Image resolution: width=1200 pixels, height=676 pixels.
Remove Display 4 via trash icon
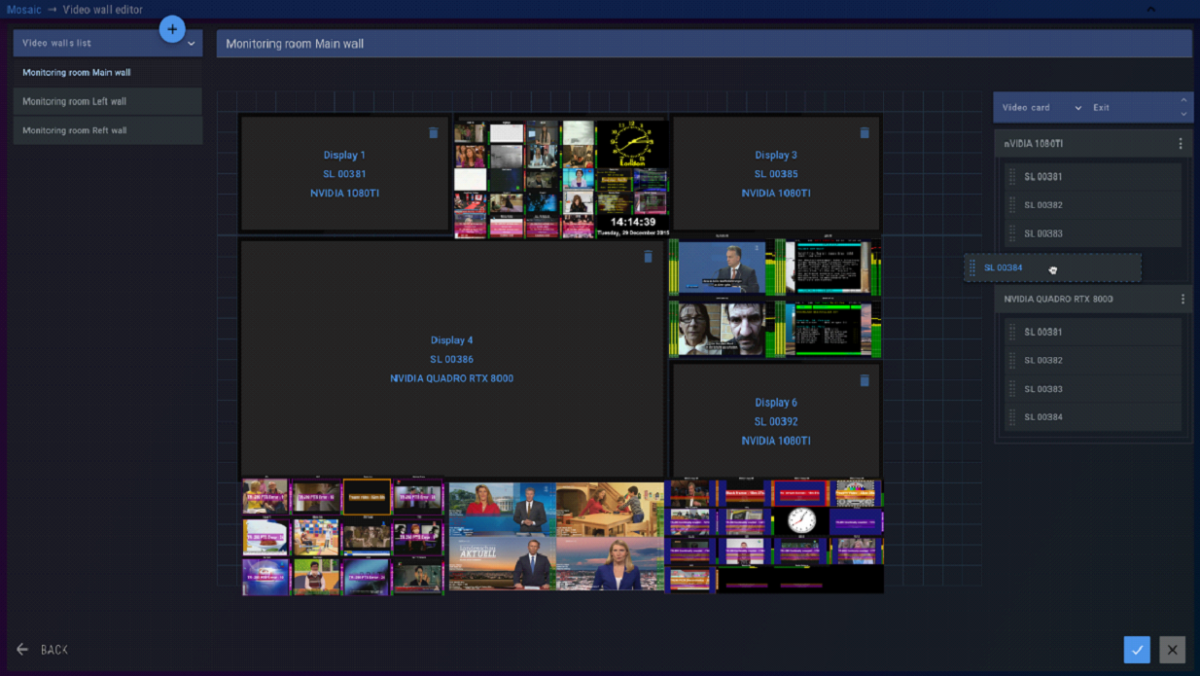coord(648,256)
